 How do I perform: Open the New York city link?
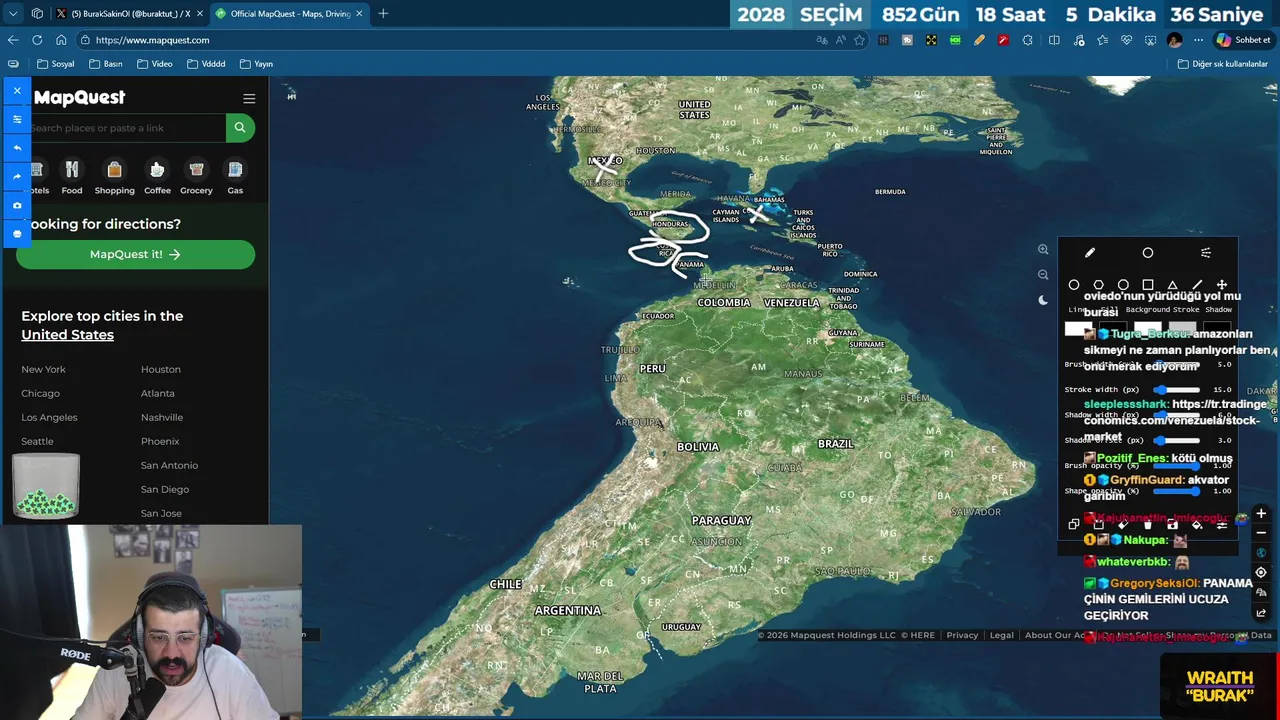(x=43, y=369)
